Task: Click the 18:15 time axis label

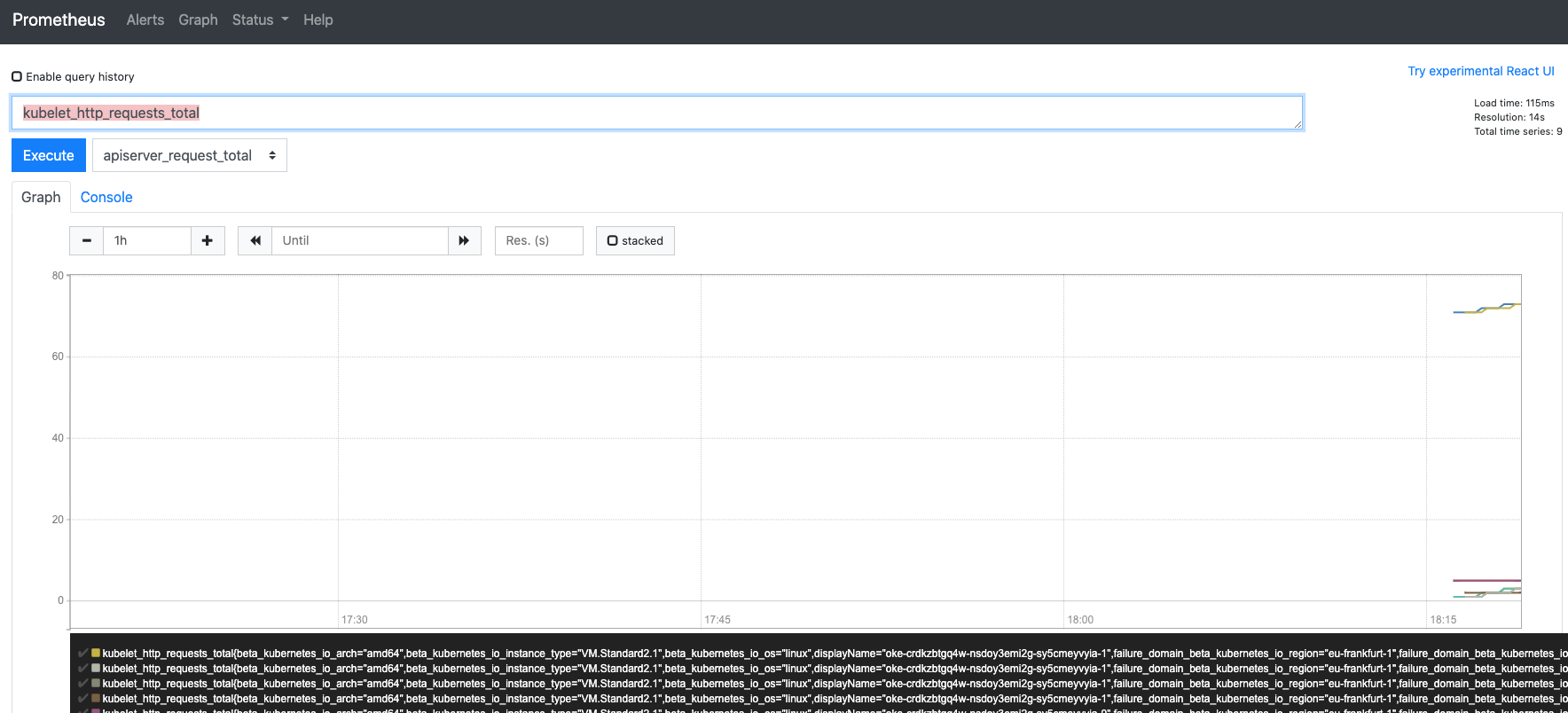Action: coord(1443,620)
